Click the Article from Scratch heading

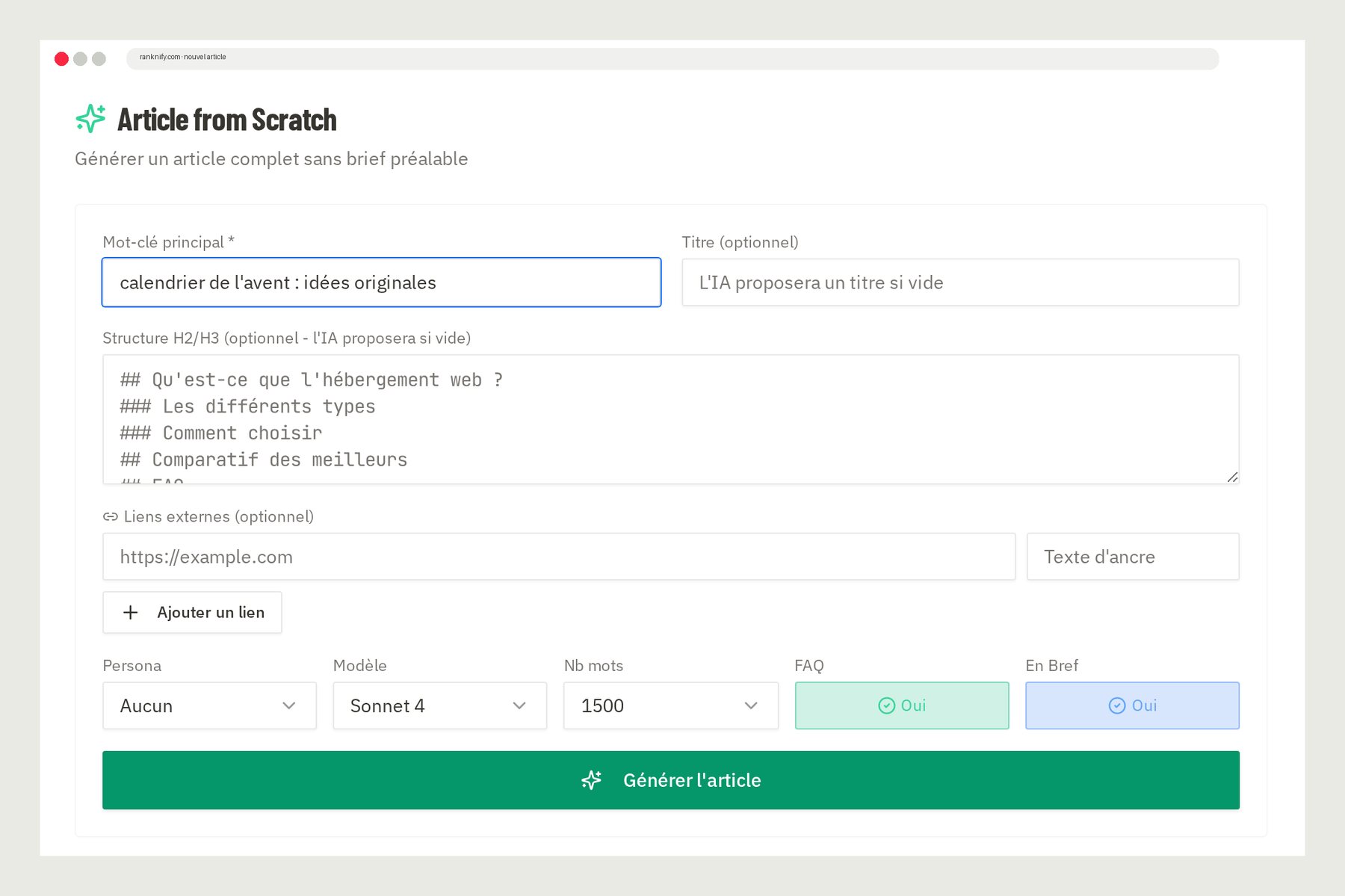227,120
